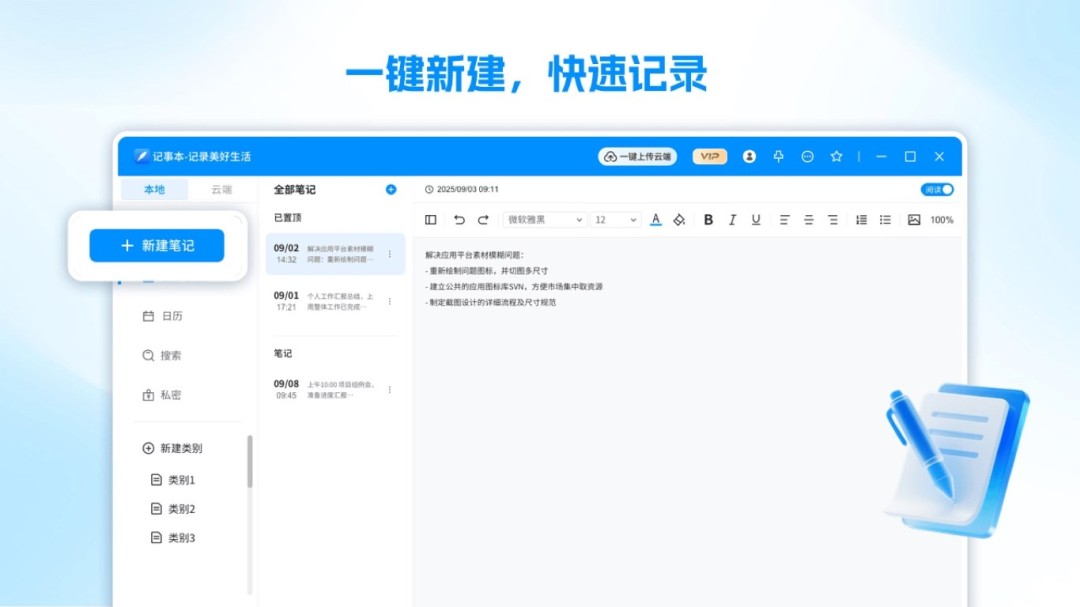This screenshot has width=1080, height=607.
Task: Toggle italic formatting
Action: click(x=732, y=220)
